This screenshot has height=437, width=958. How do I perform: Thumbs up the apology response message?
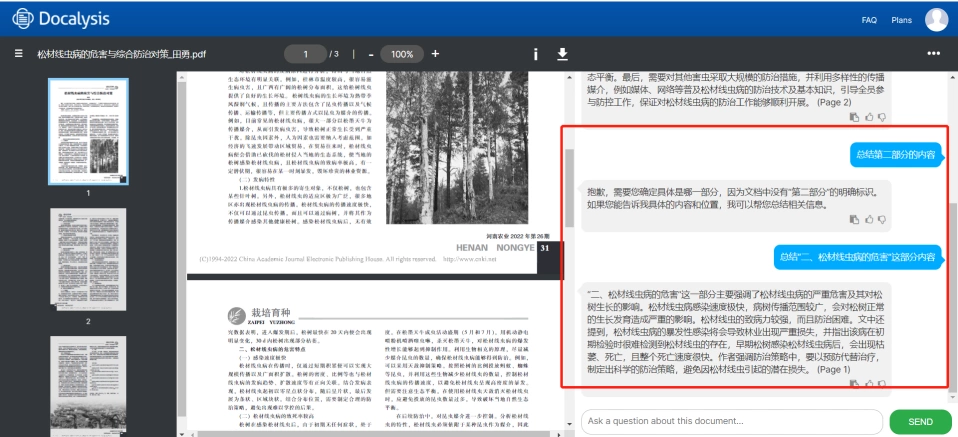click(x=869, y=219)
